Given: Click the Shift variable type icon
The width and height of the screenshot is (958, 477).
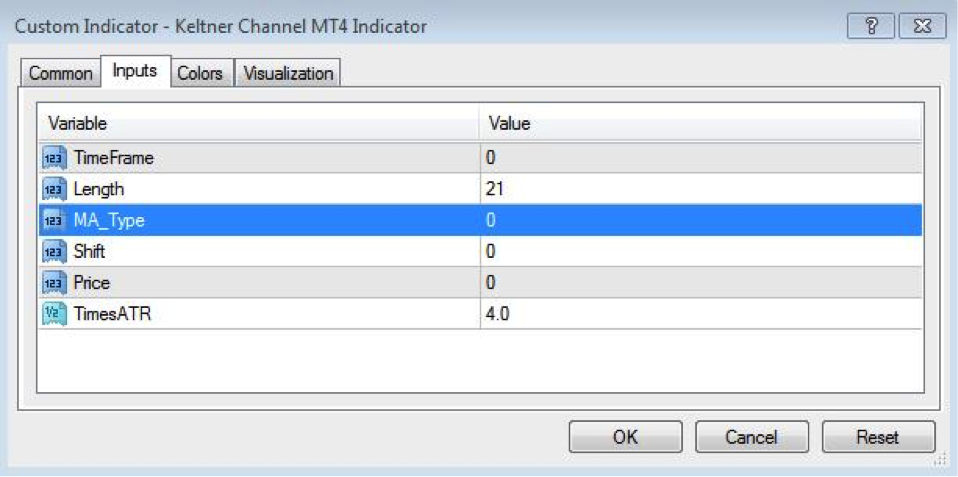Looking at the screenshot, I should (x=54, y=252).
